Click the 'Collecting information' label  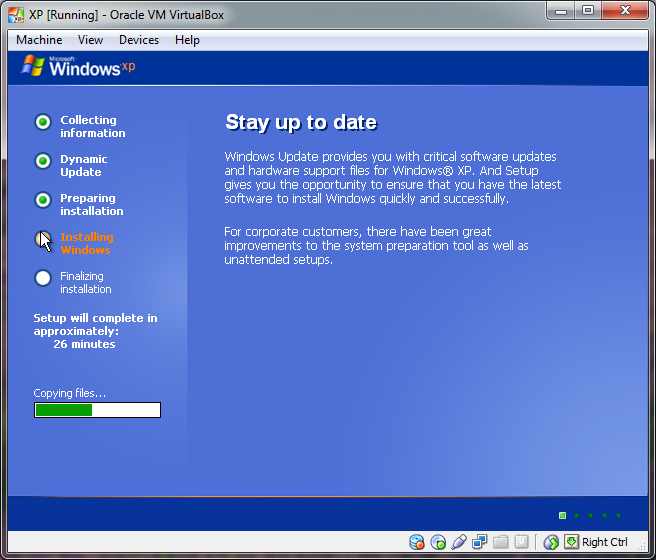point(92,126)
